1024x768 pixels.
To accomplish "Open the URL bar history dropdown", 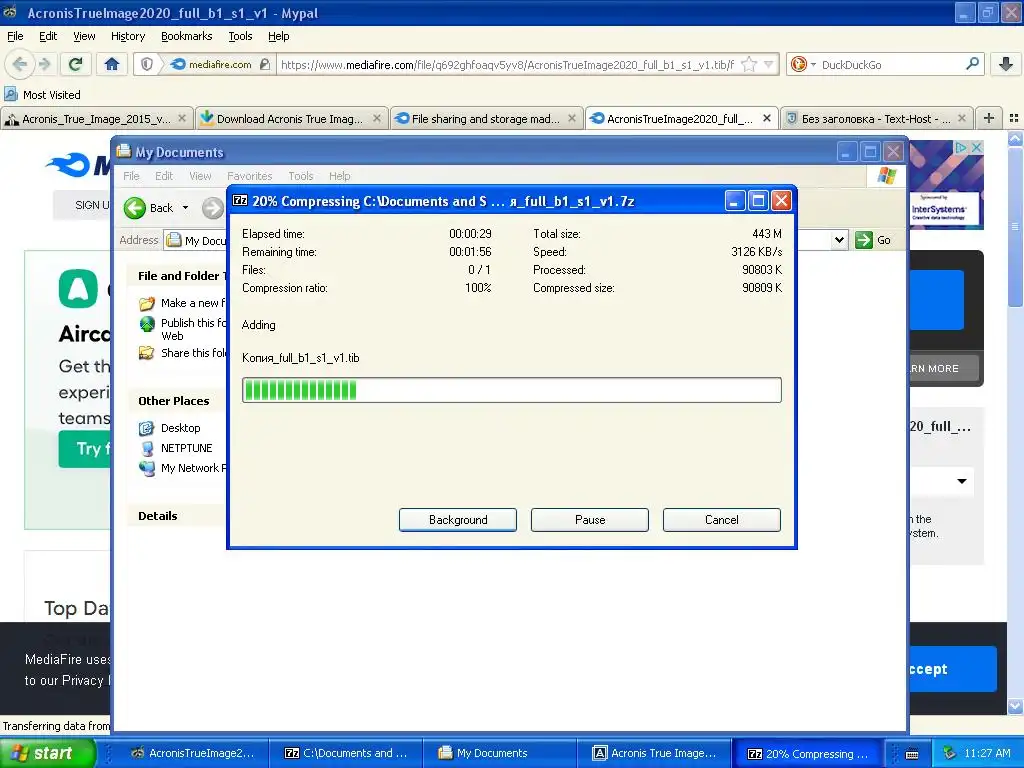I will (769, 64).
